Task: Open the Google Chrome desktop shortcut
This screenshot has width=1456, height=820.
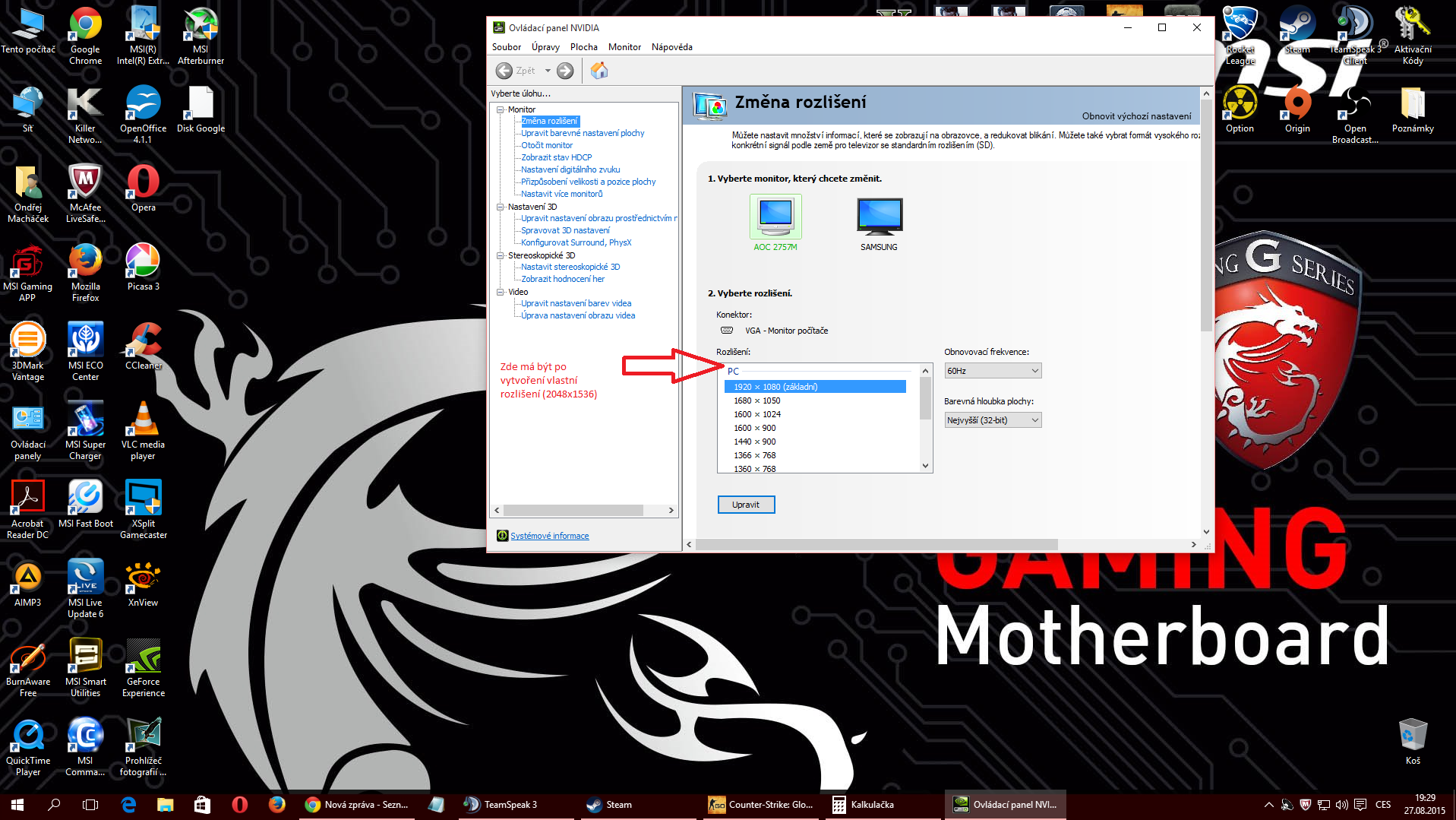Action: point(85,35)
